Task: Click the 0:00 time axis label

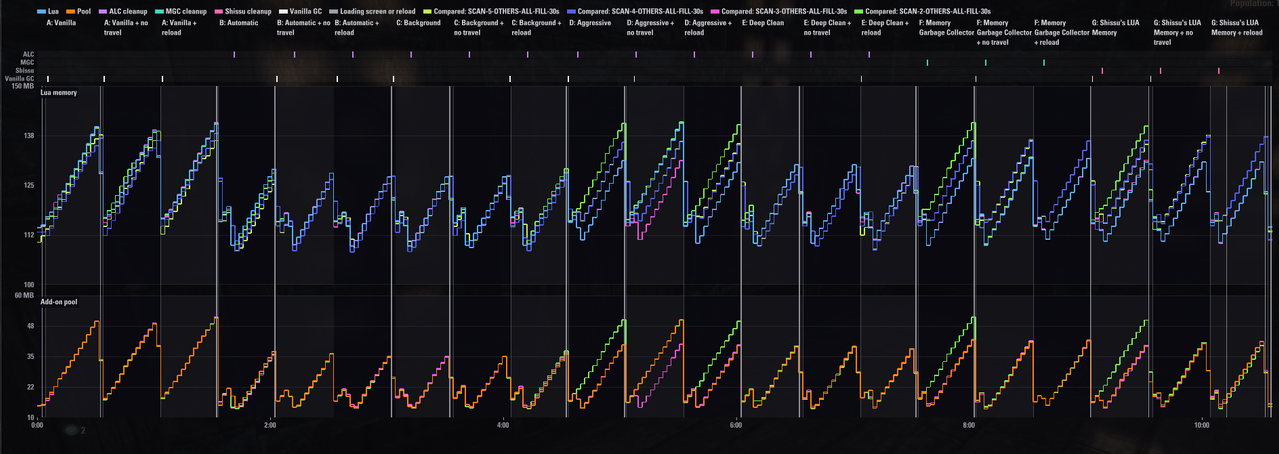Action: tap(37, 425)
